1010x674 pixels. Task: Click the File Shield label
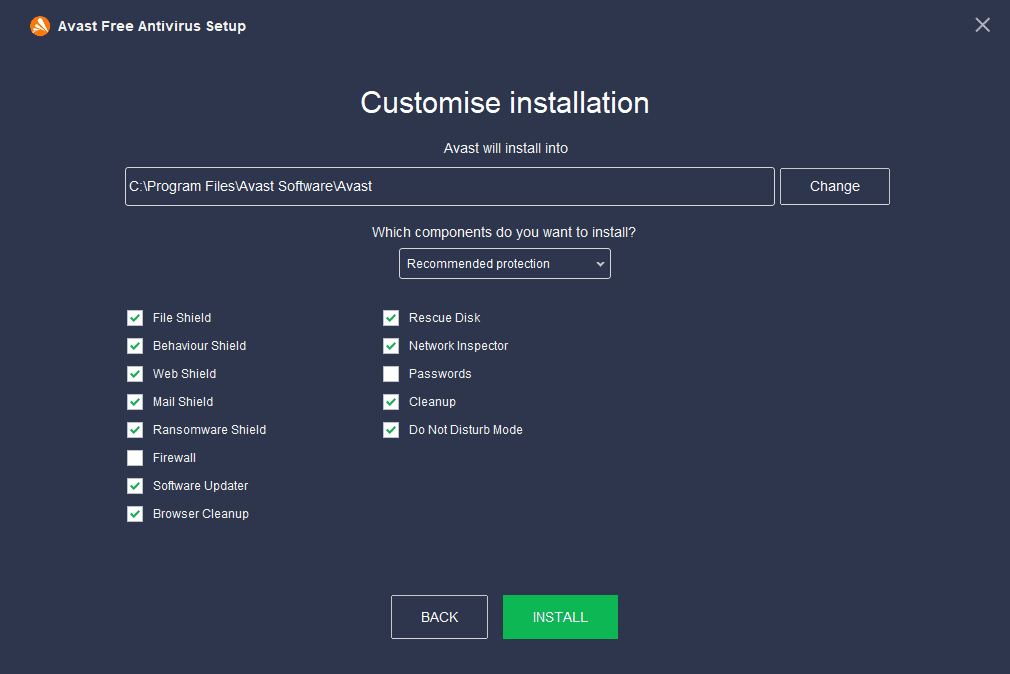(x=182, y=318)
